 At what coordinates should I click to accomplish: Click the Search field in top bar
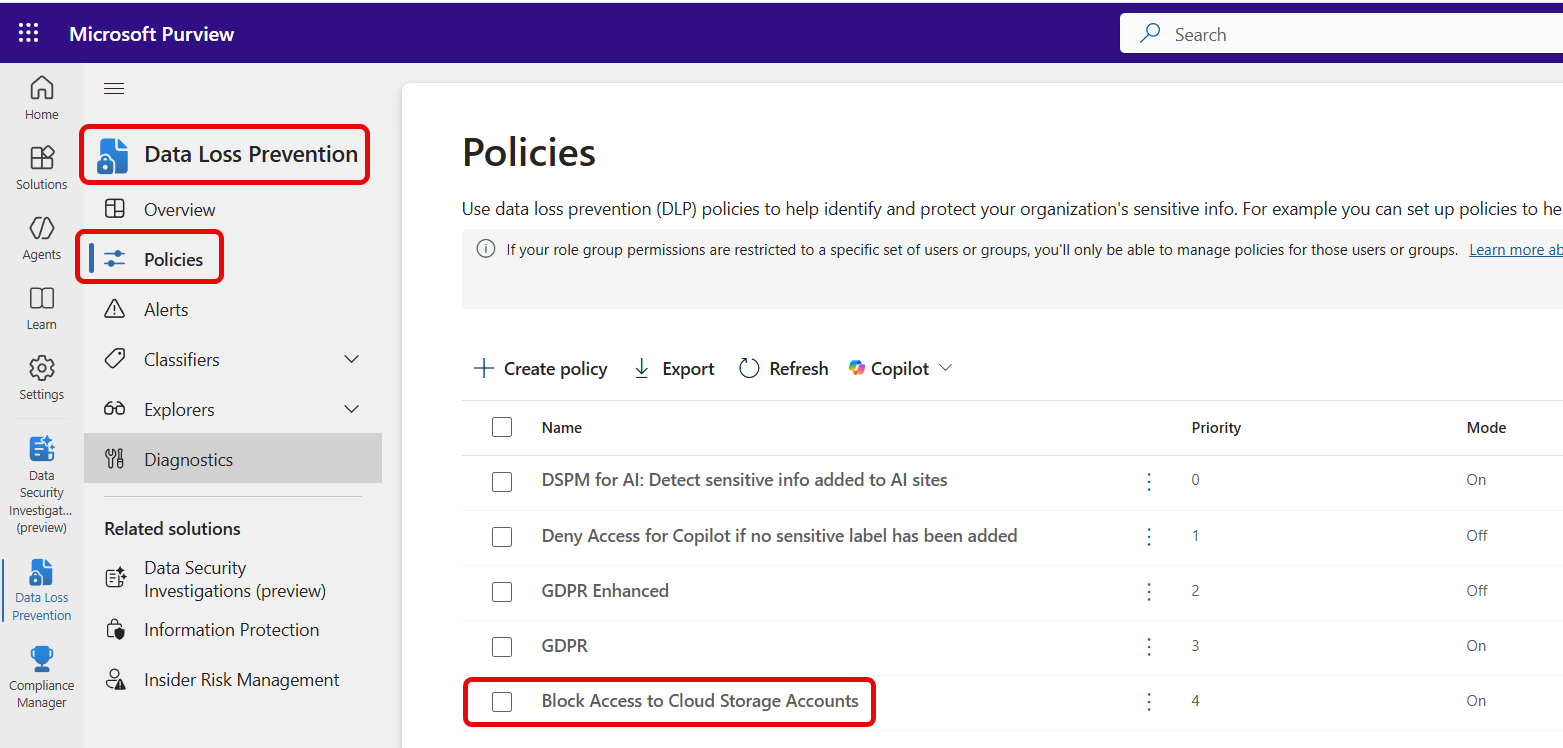[1300, 33]
